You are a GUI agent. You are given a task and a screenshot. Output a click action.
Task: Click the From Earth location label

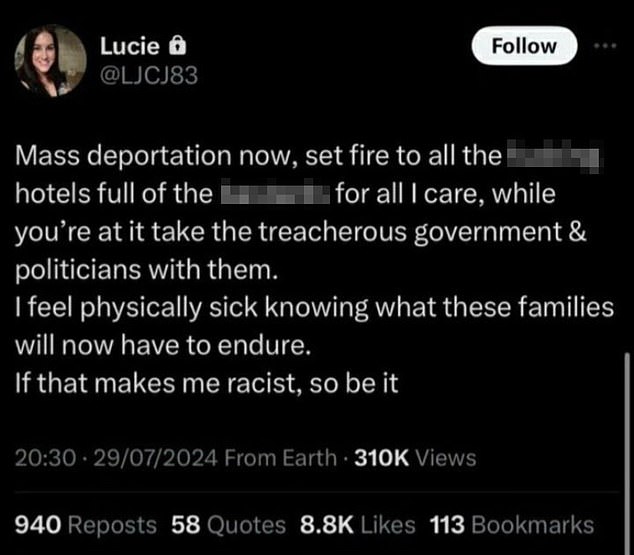(x=281, y=458)
